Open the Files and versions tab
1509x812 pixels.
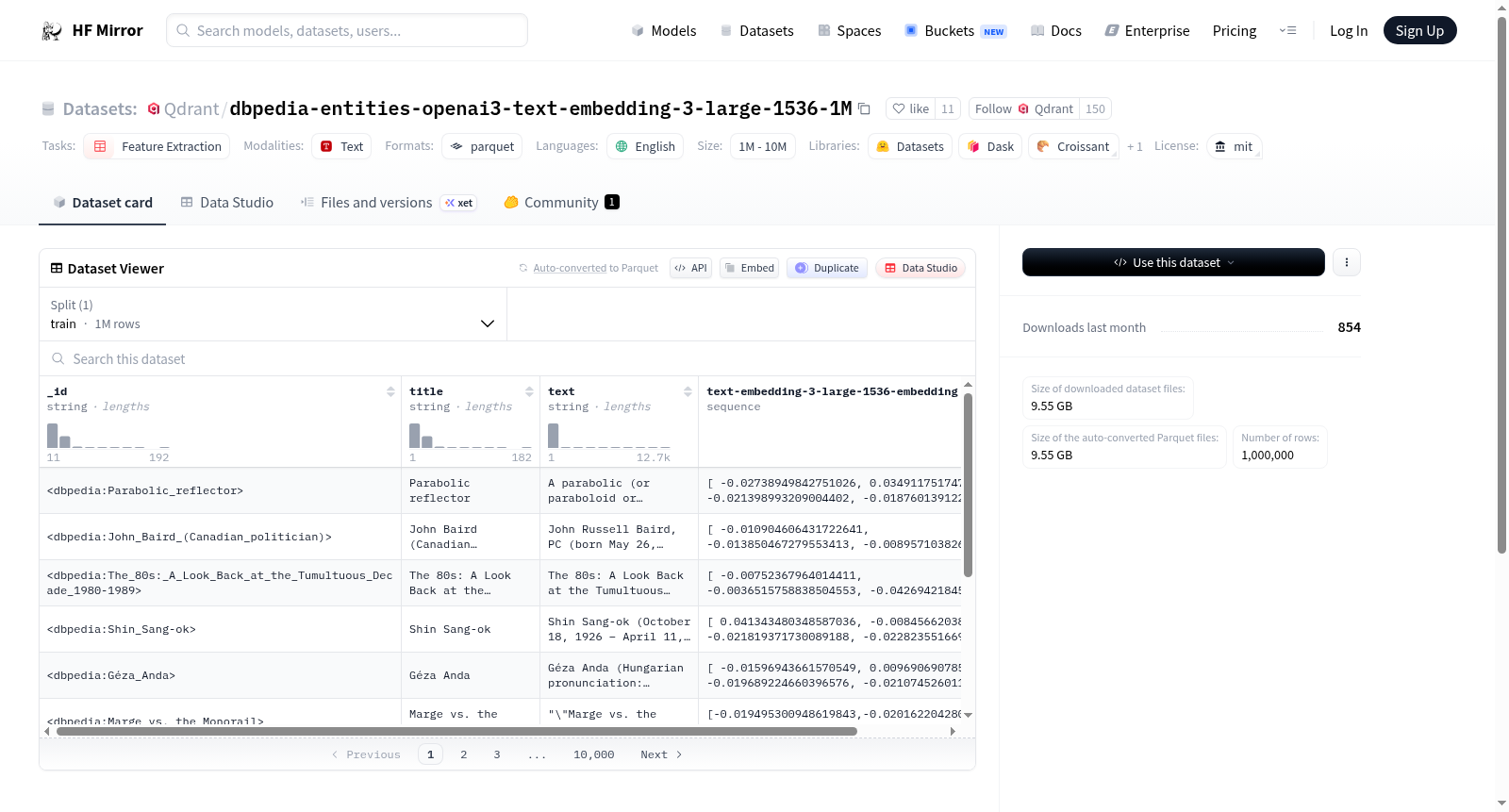coord(388,202)
